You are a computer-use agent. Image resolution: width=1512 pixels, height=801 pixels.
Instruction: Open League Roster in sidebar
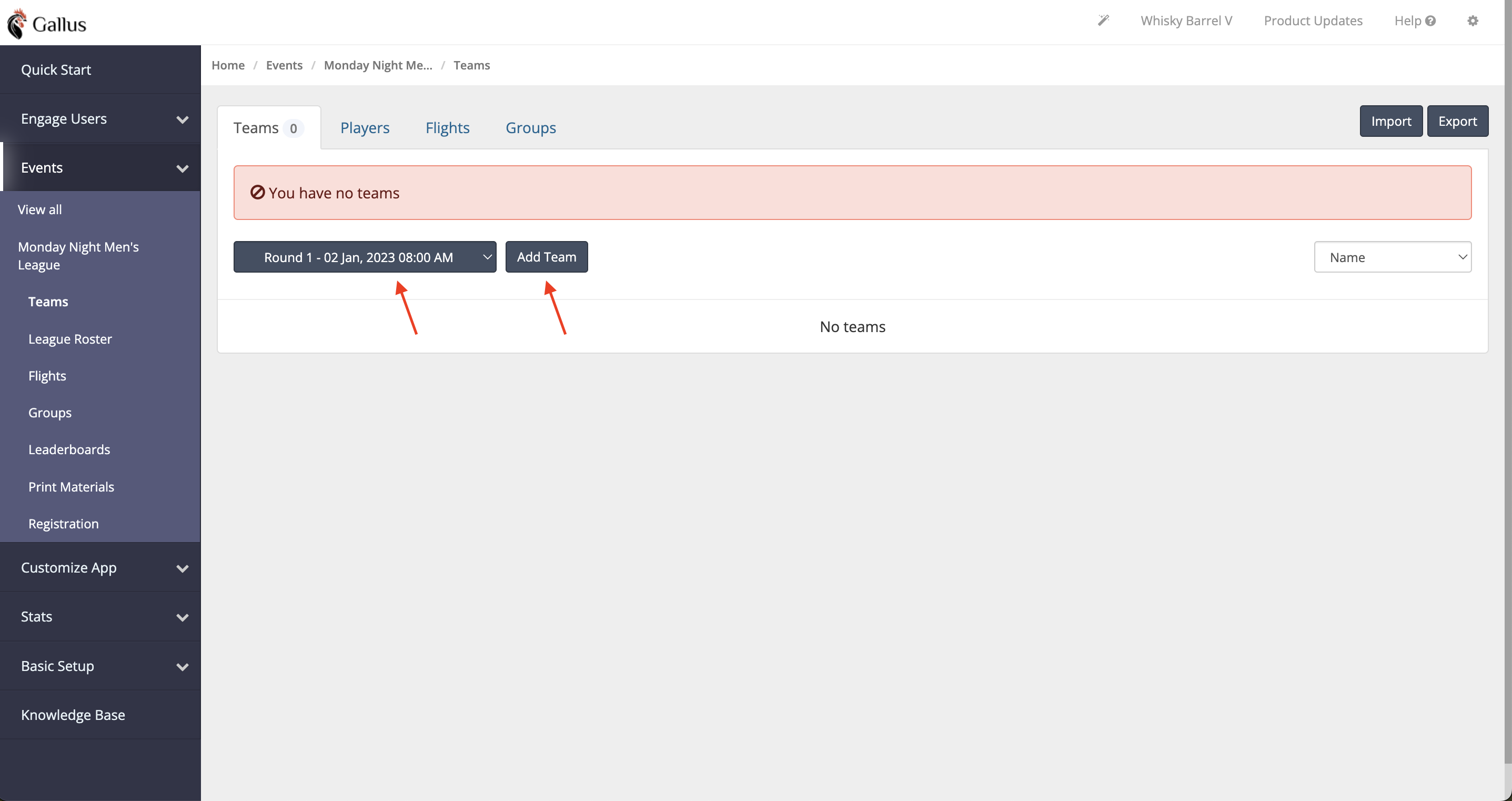tap(70, 339)
